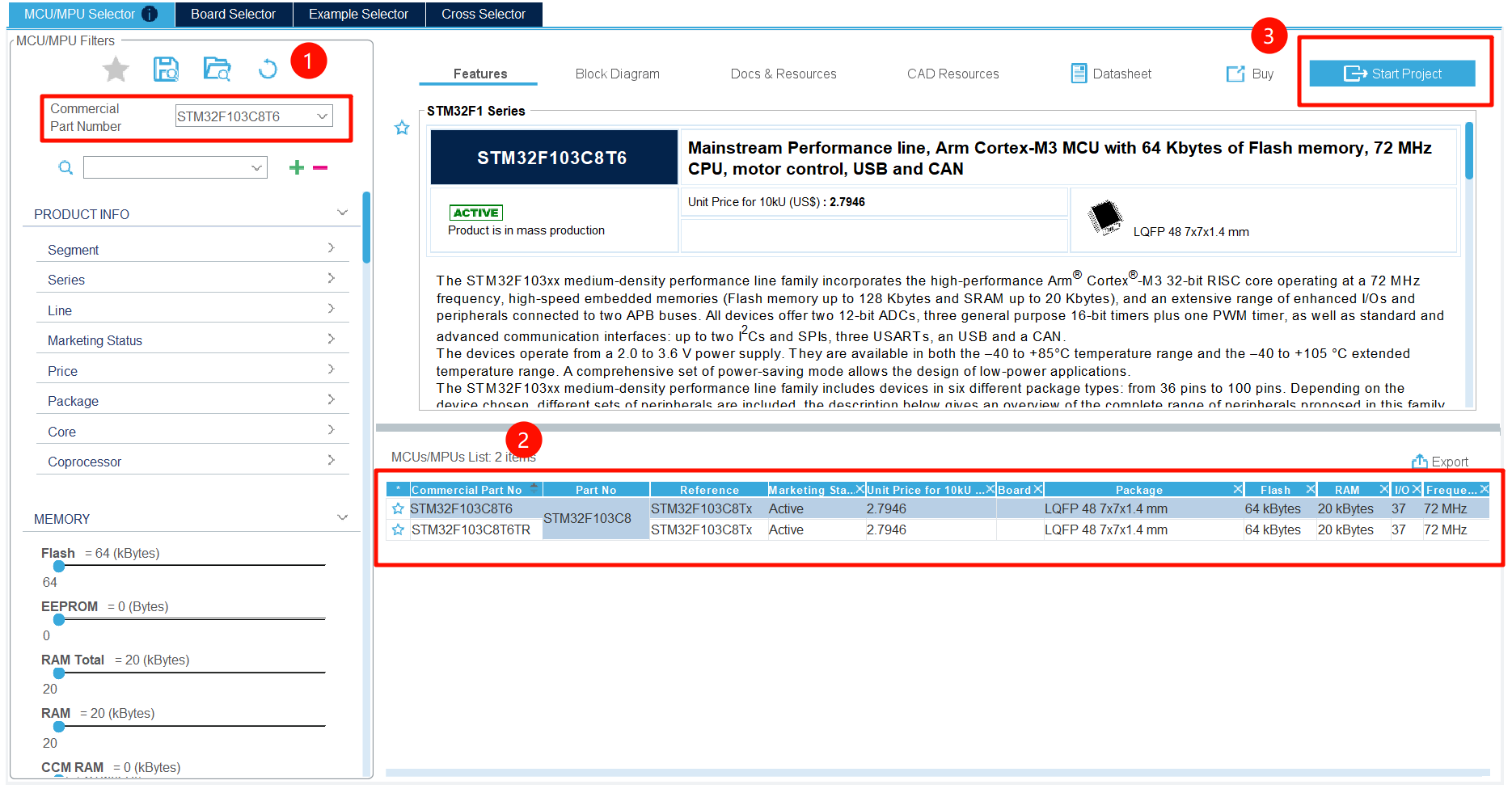Switch to the Board Selector tab
Screen dimensions: 1512x793
(x=233, y=14)
